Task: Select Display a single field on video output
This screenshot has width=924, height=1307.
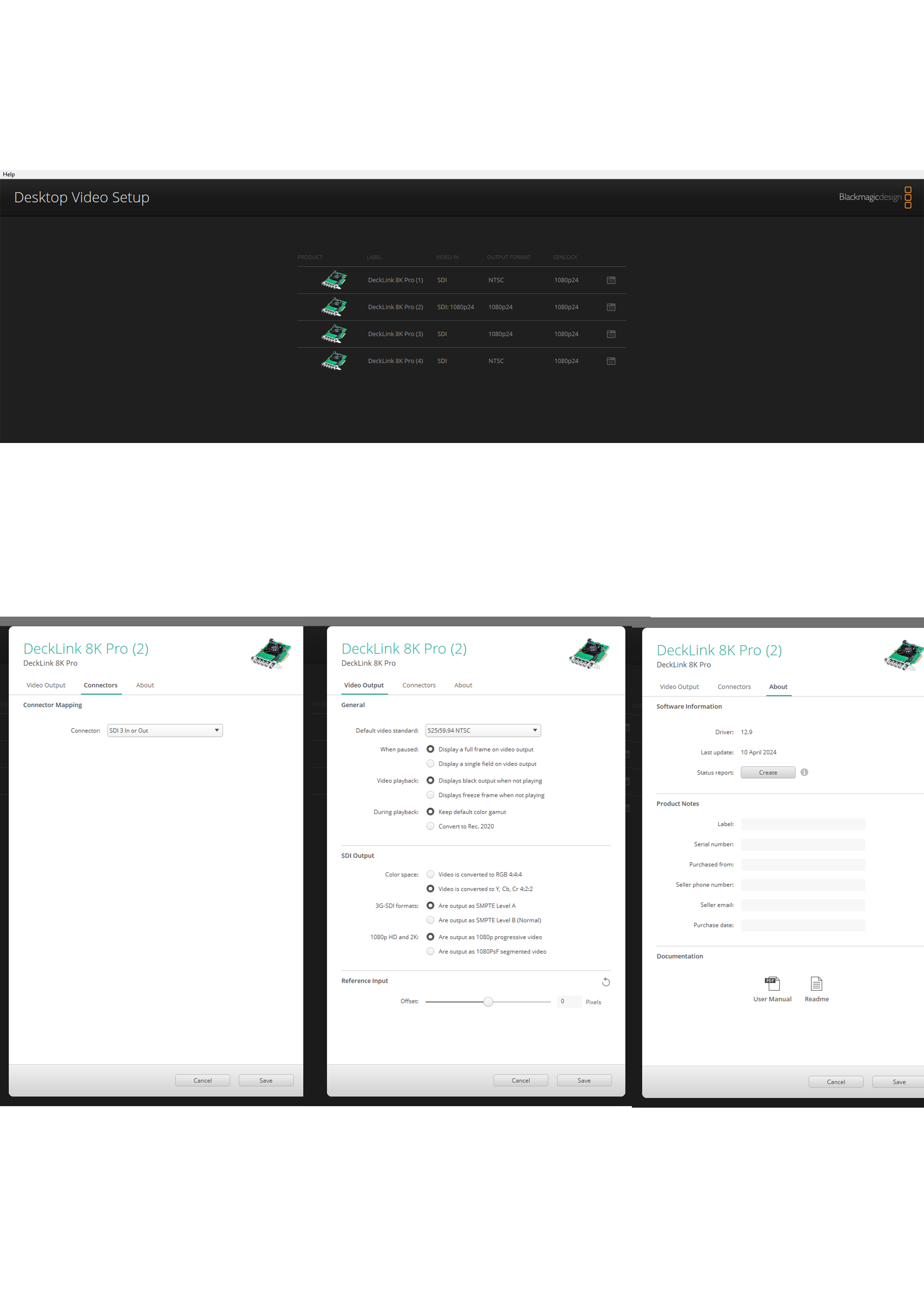Action: click(x=430, y=764)
